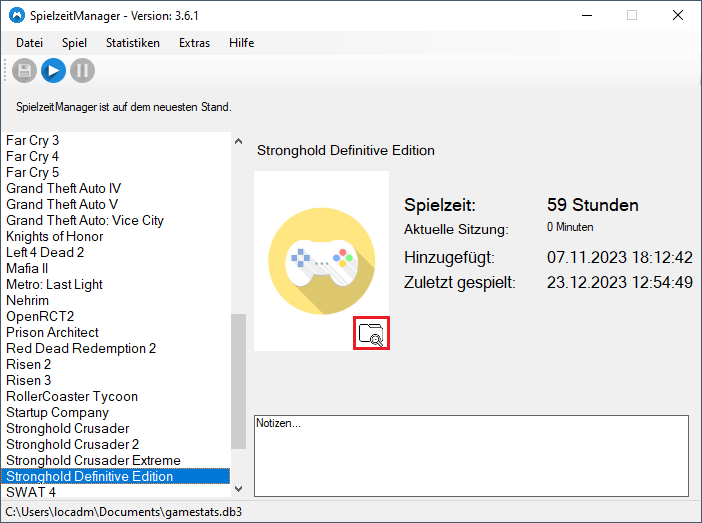Click the save icon in toolbar
Image resolution: width=702 pixels, height=523 pixels.
coord(24,70)
